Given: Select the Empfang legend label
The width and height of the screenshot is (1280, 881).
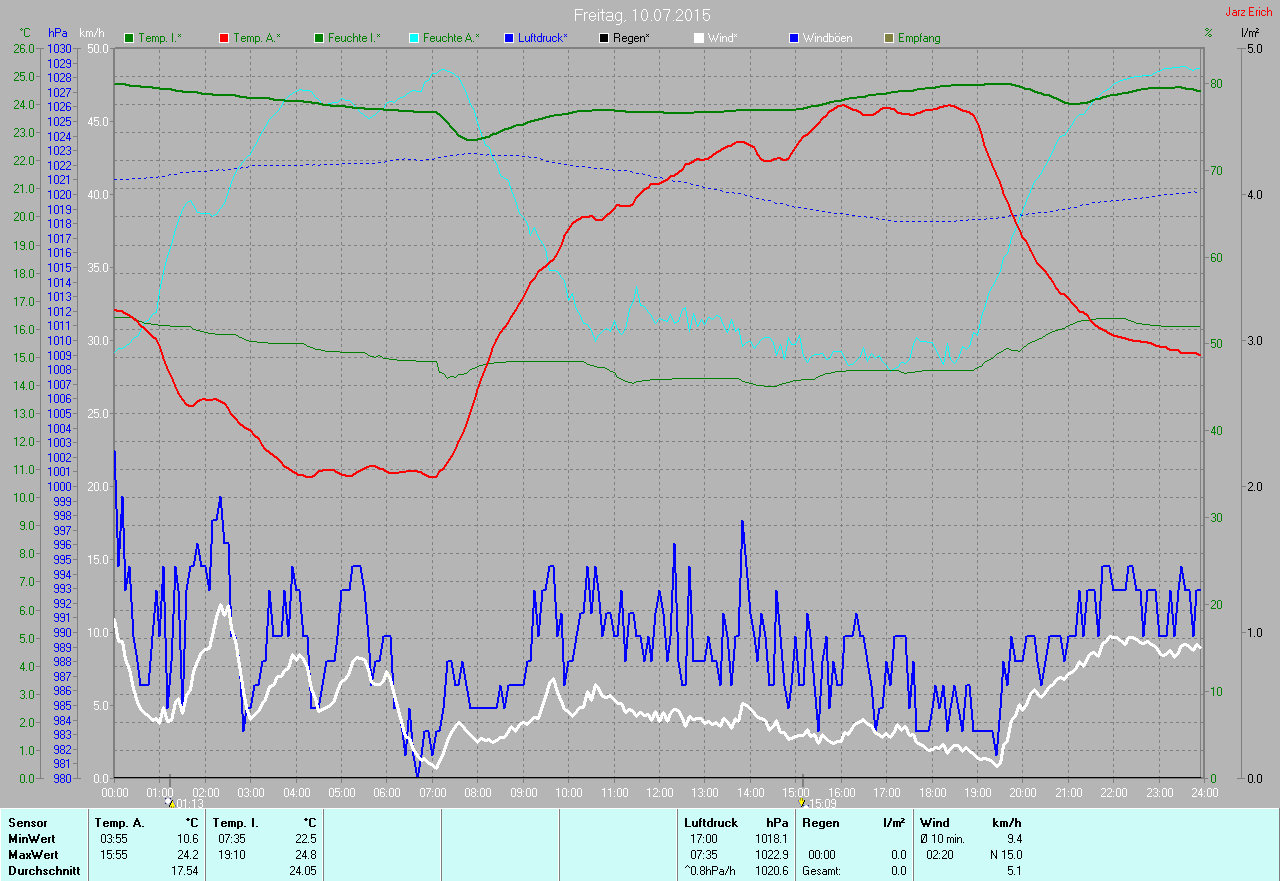Looking at the screenshot, I should pyautogui.click(x=919, y=38).
